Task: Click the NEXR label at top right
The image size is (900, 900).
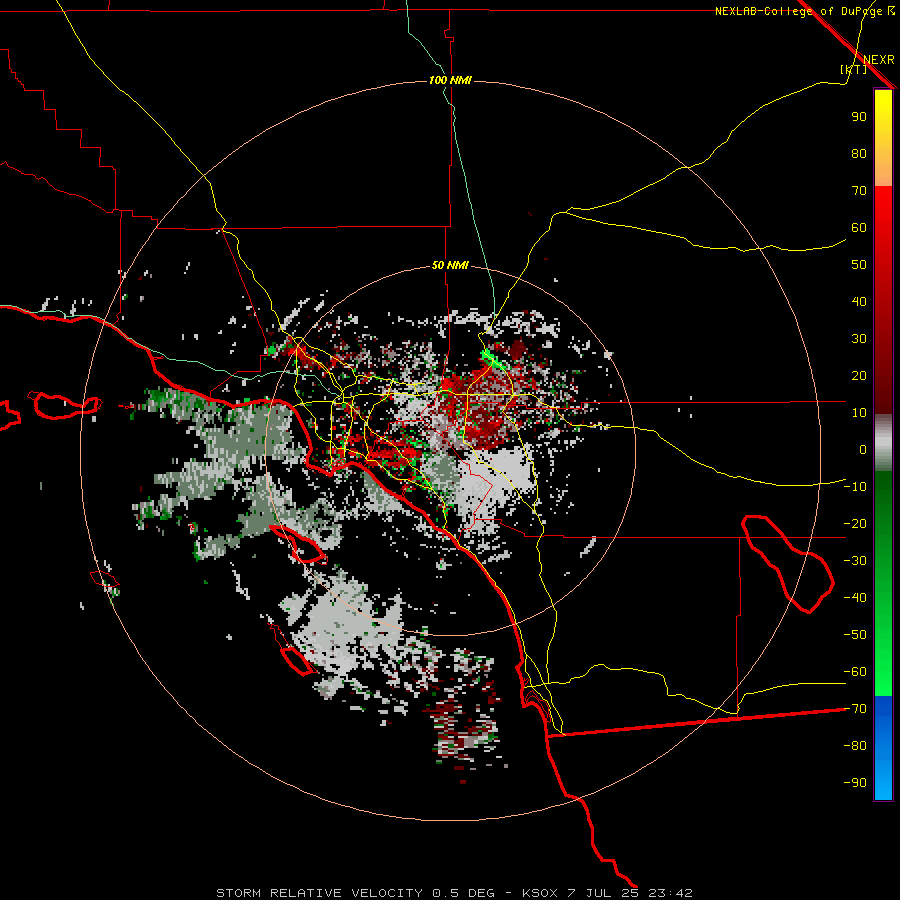Action: point(878,59)
